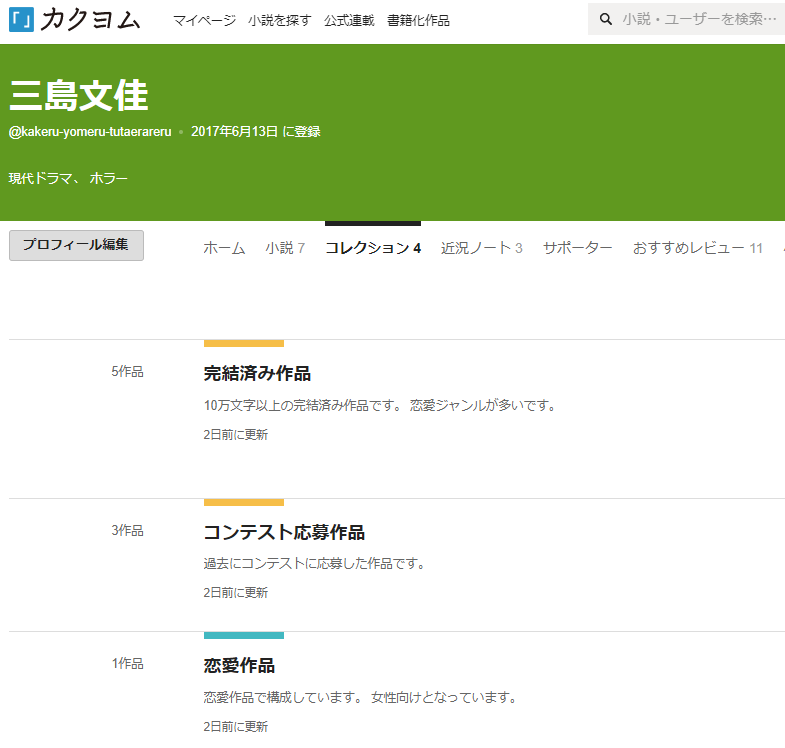Click the @kakeru-yomeru-tutaerareru handle
Viewport: 785px width, 748px height.
click(90, 132)
